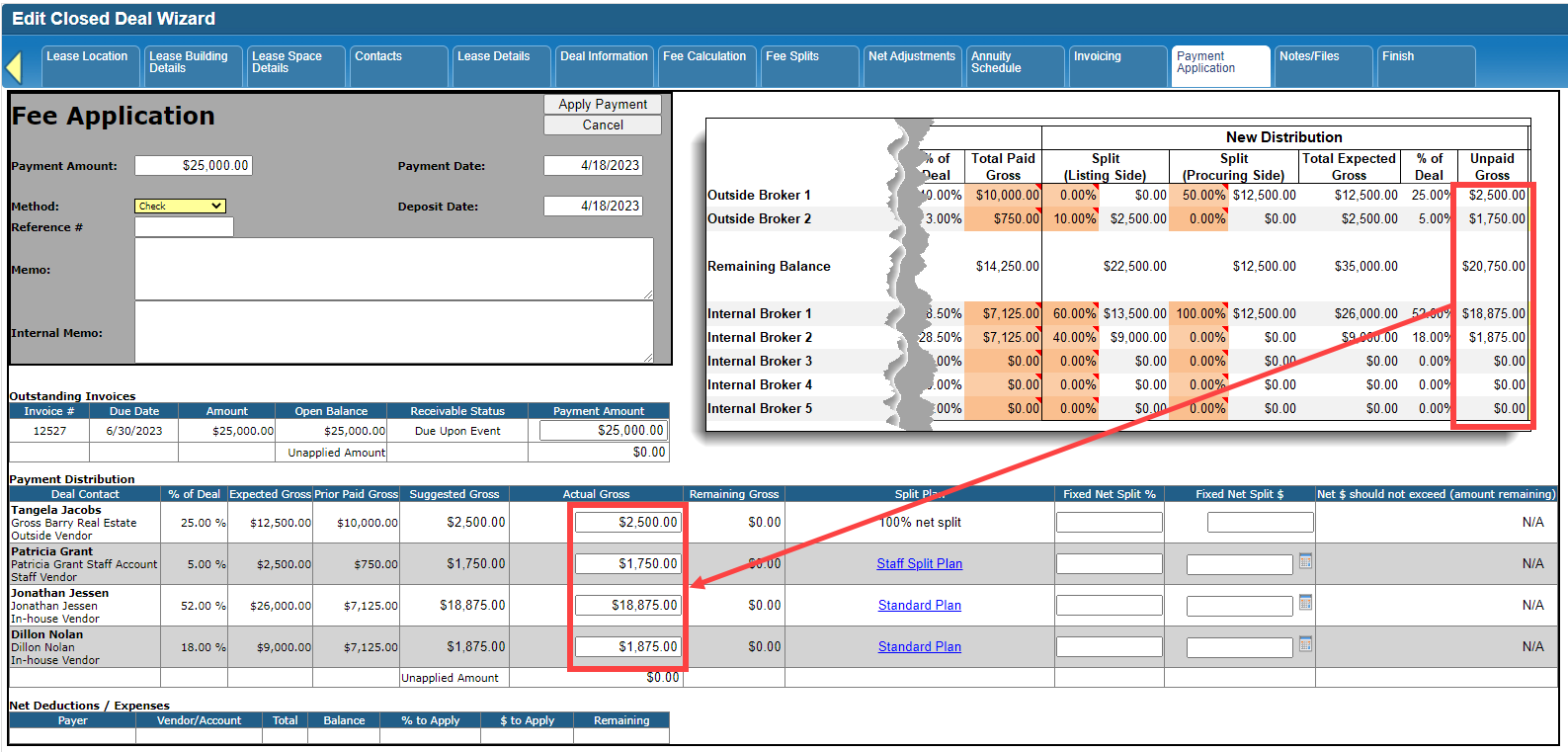This screenshot has width=1568, height=752.
Task: Click into the Memo text area
Action: [393, 269]
